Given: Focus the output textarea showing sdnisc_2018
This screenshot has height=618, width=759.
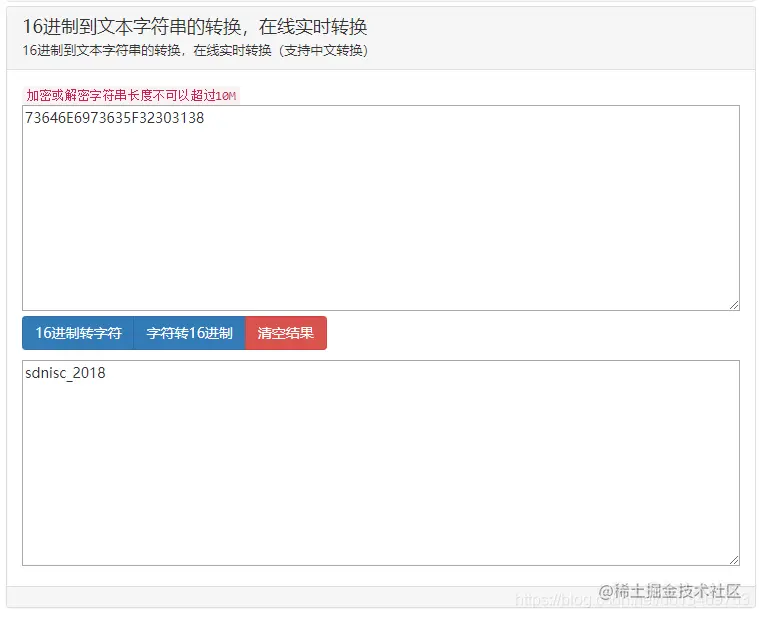Looking at the screenshot, I should click(x=381, y=463).
